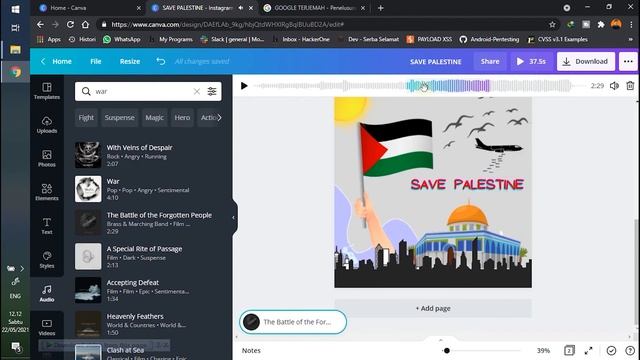Open the Canva help button

630,350
